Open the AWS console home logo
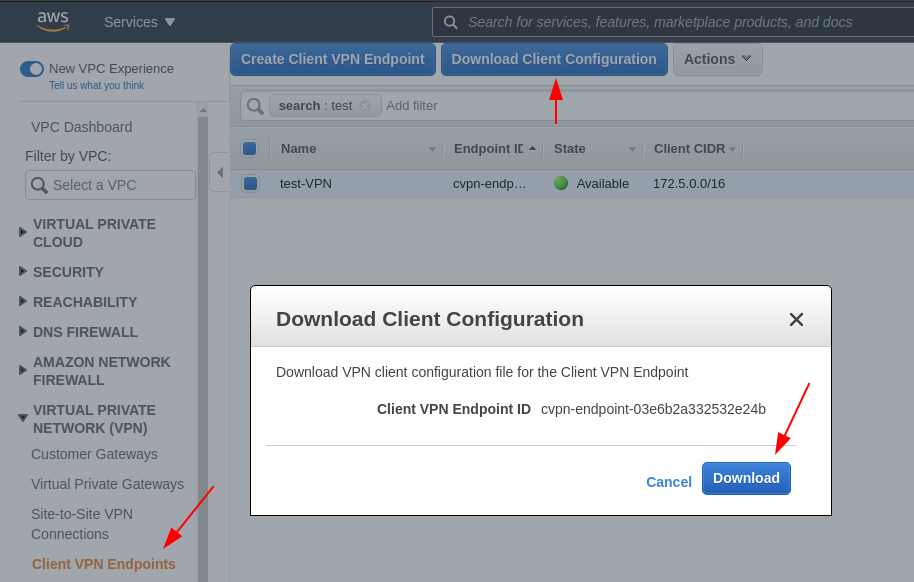The height and width of the screenshot is (582, 914). [53, 21]
